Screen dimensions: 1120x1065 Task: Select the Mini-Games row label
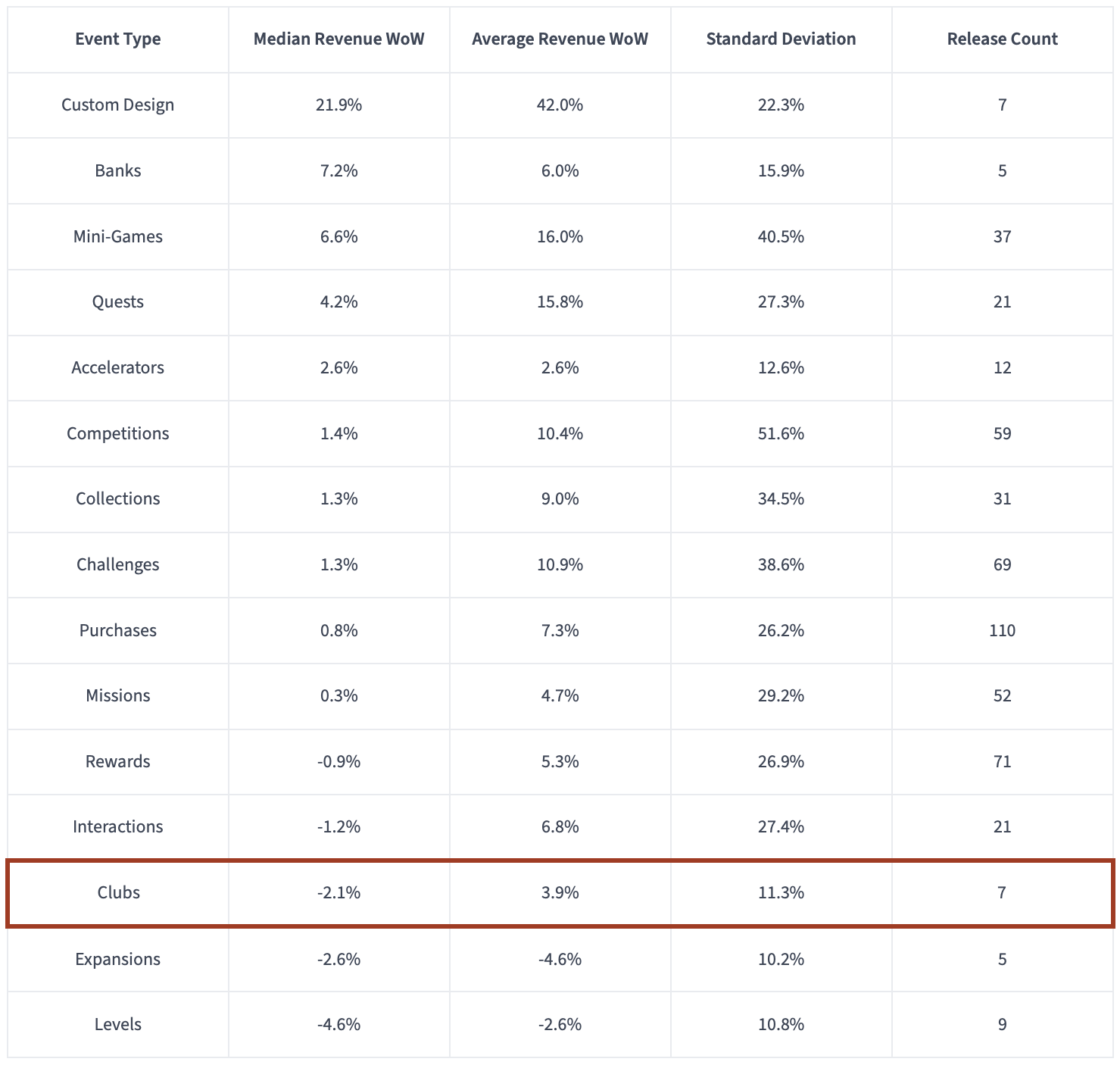[x=118, y=236]
